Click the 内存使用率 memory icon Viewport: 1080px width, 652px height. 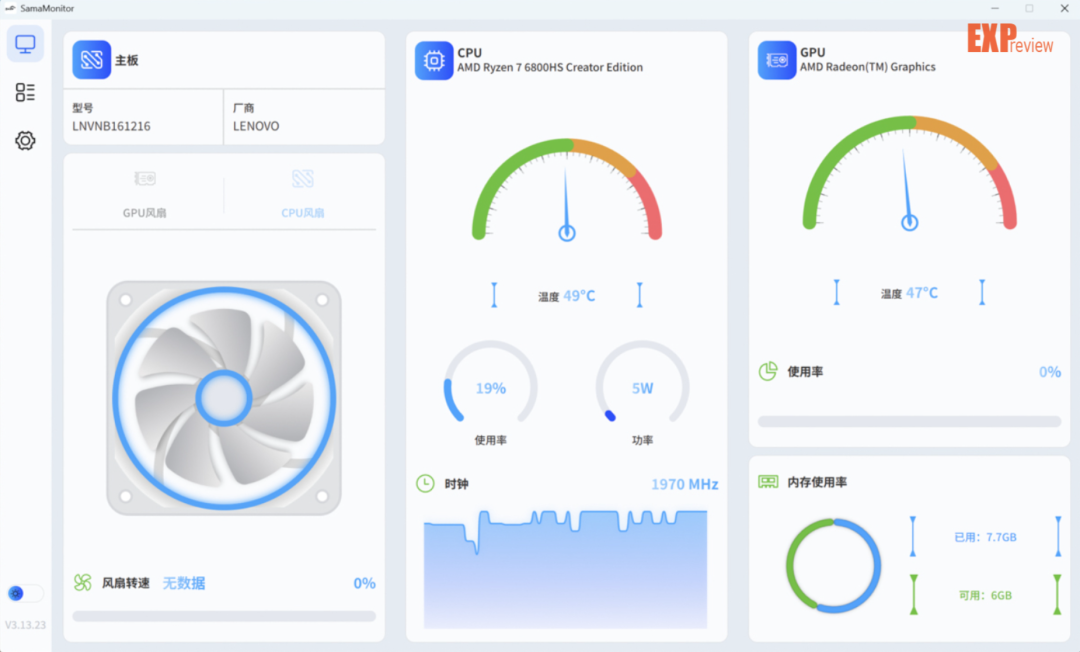(x=768, y=481)
